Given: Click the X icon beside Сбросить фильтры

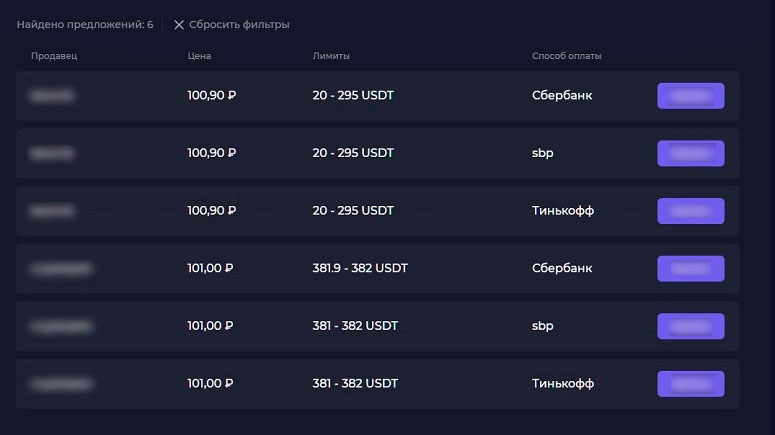Looking at the screenshot, I should [x=179, y=24].
